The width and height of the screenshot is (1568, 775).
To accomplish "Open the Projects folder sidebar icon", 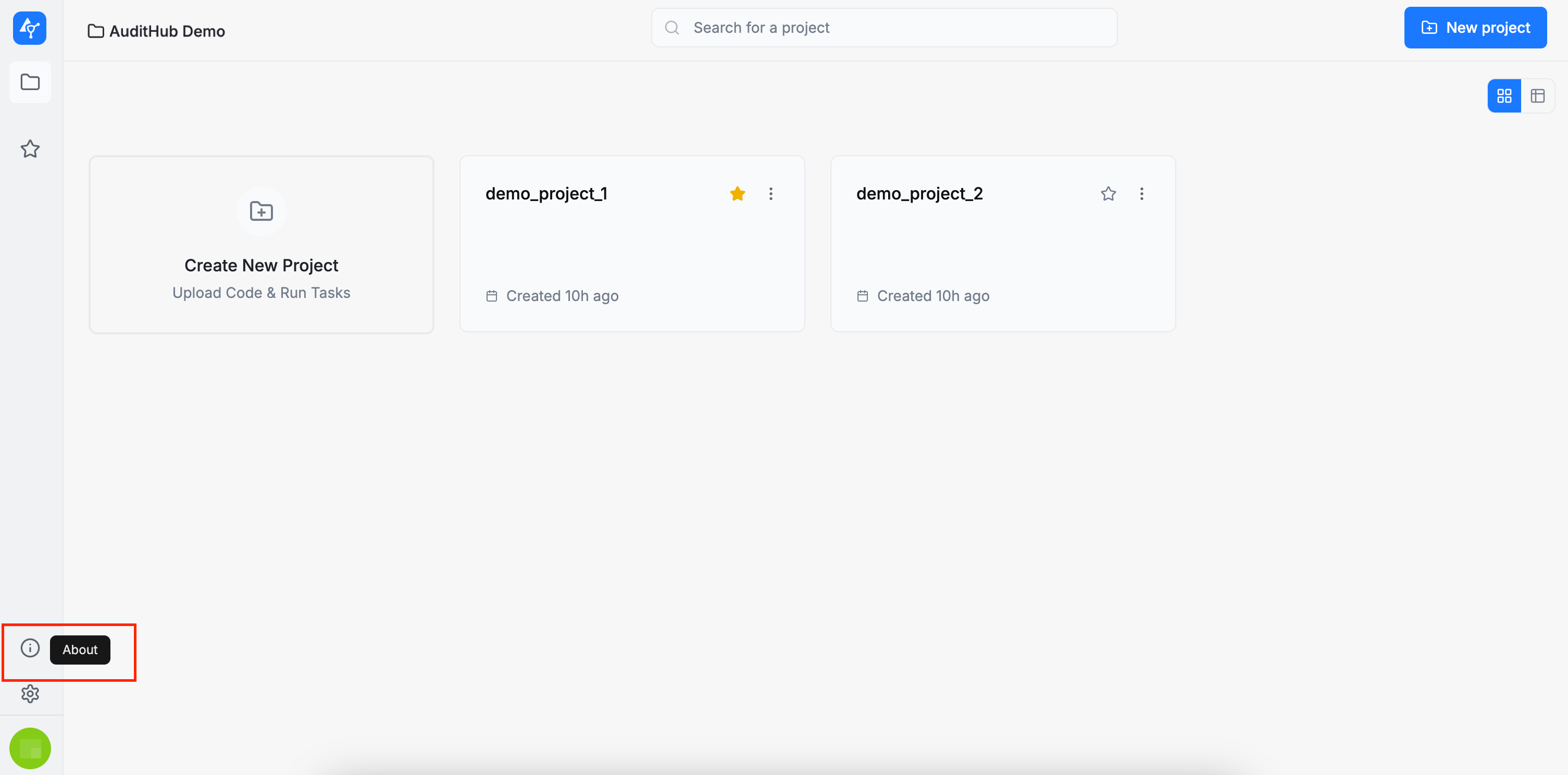I will [x=30, y=82].
